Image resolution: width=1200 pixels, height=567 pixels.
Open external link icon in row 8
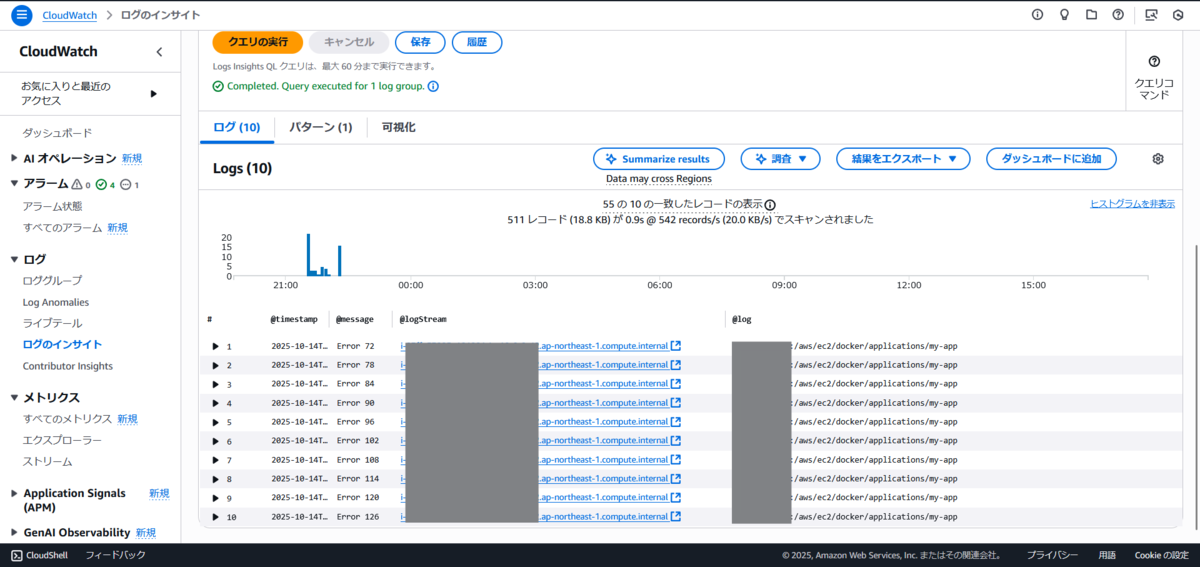point(676,479)
